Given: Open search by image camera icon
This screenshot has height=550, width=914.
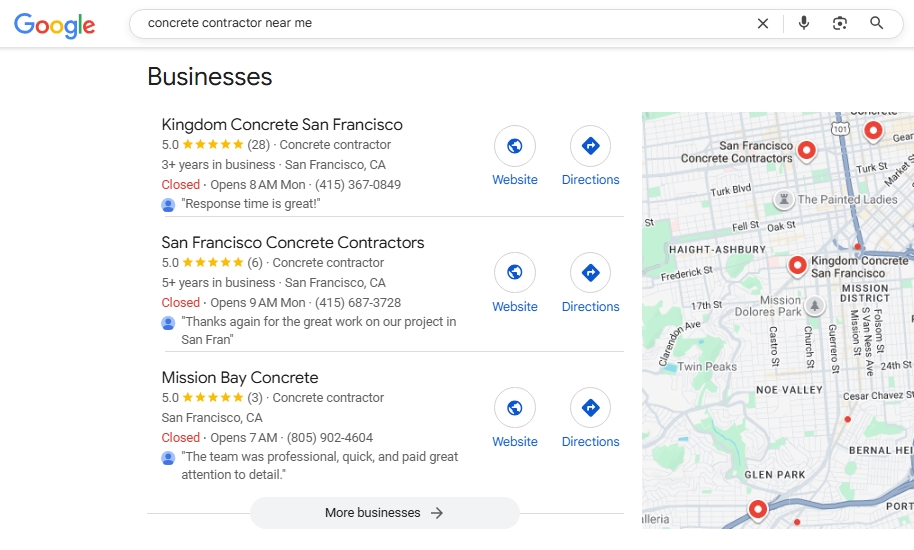Looking at the screenshot, I should [839, 23].
